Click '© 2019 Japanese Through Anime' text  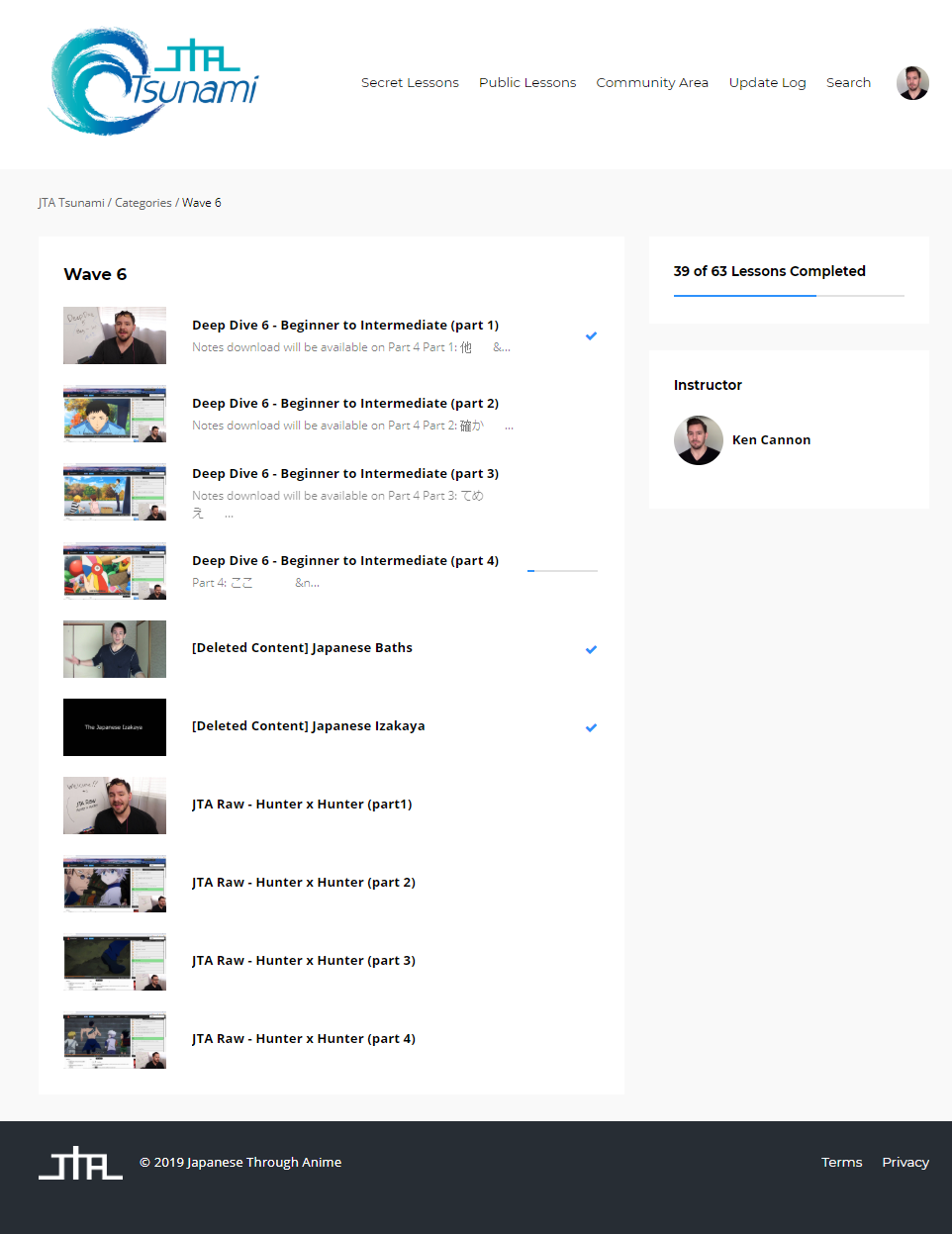click(240, 1163)
